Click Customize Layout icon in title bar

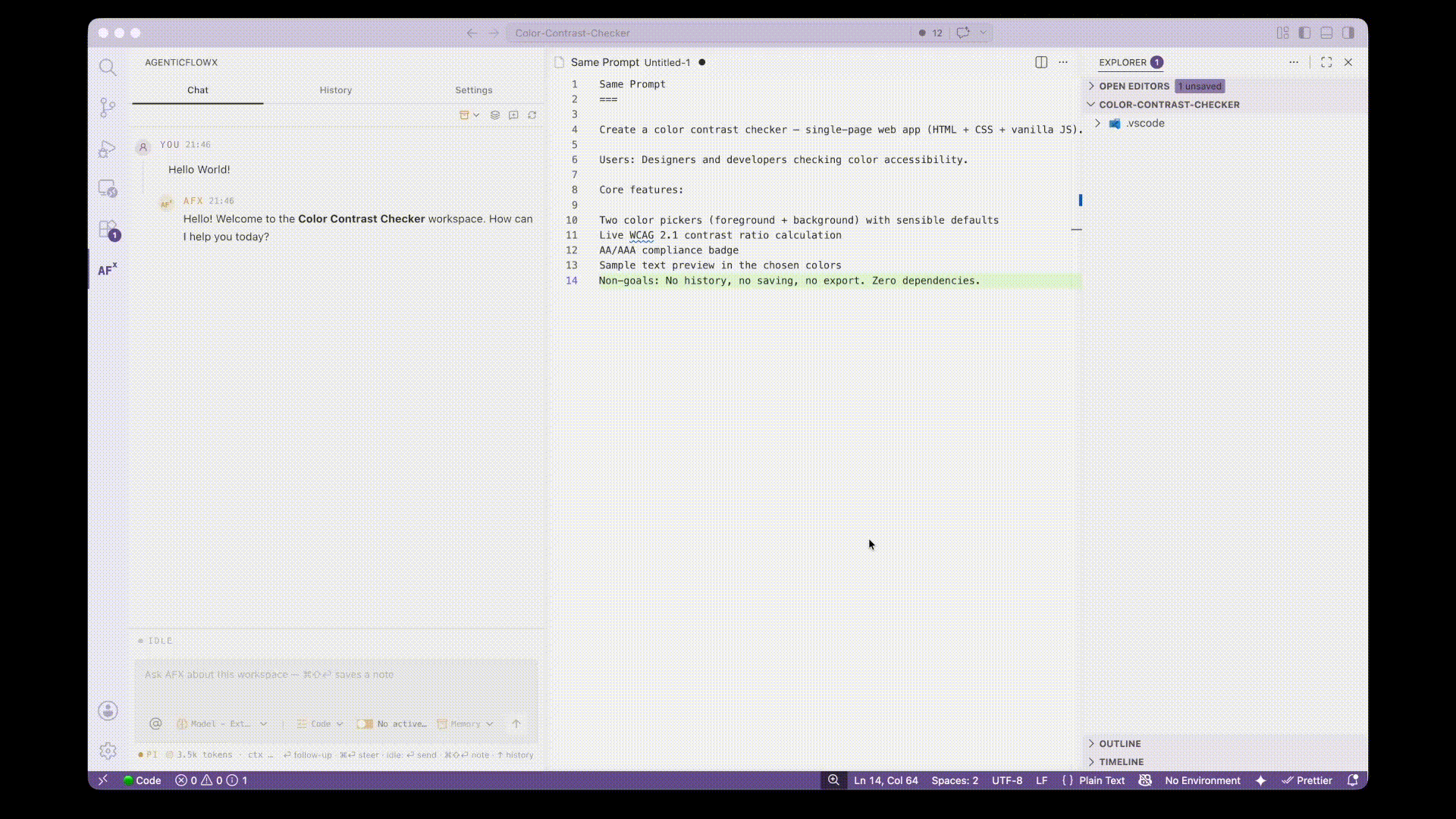1282,33
